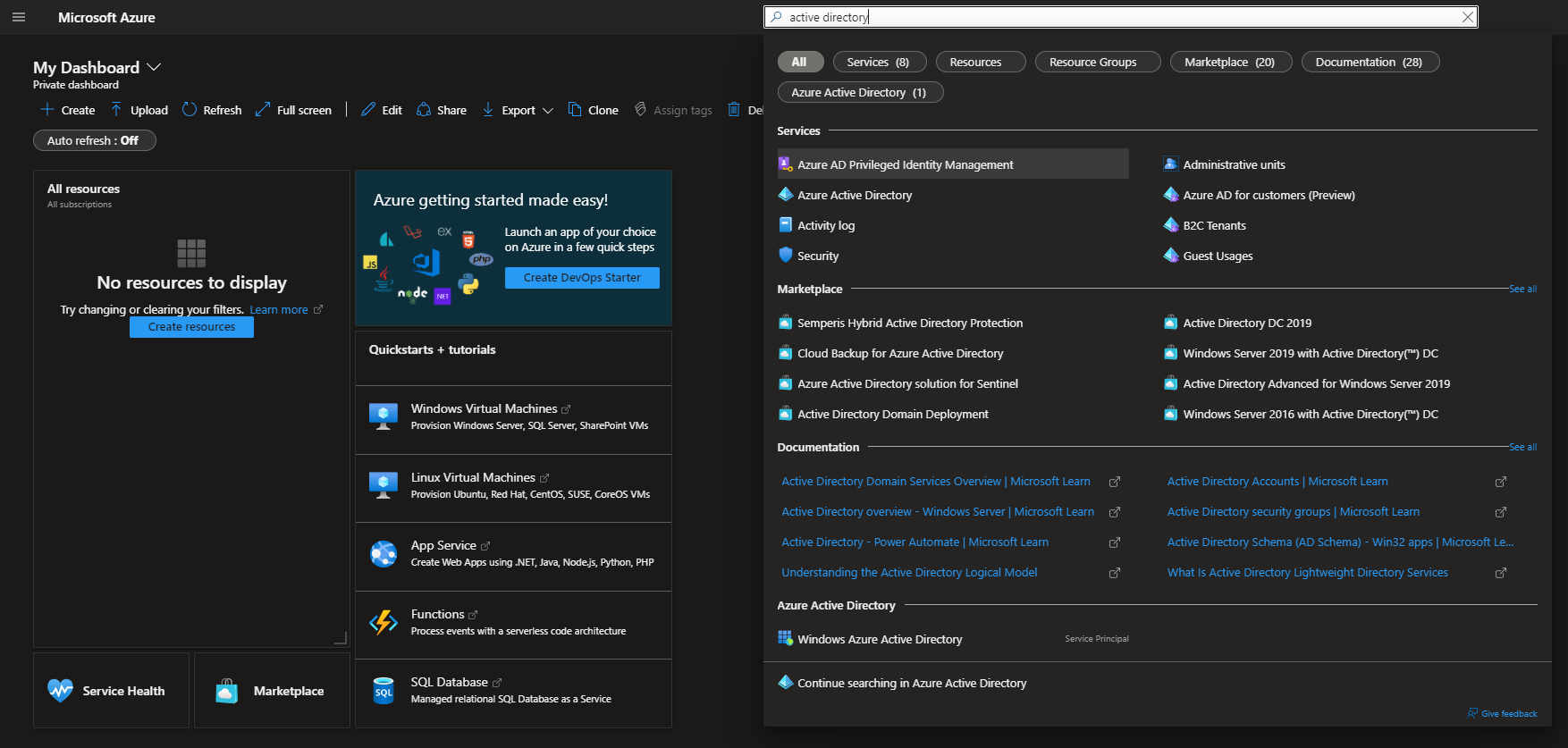Open Active Directory Schema (AD Schema) link
Screen dimensions: 1568x748
coord(1340,542)
